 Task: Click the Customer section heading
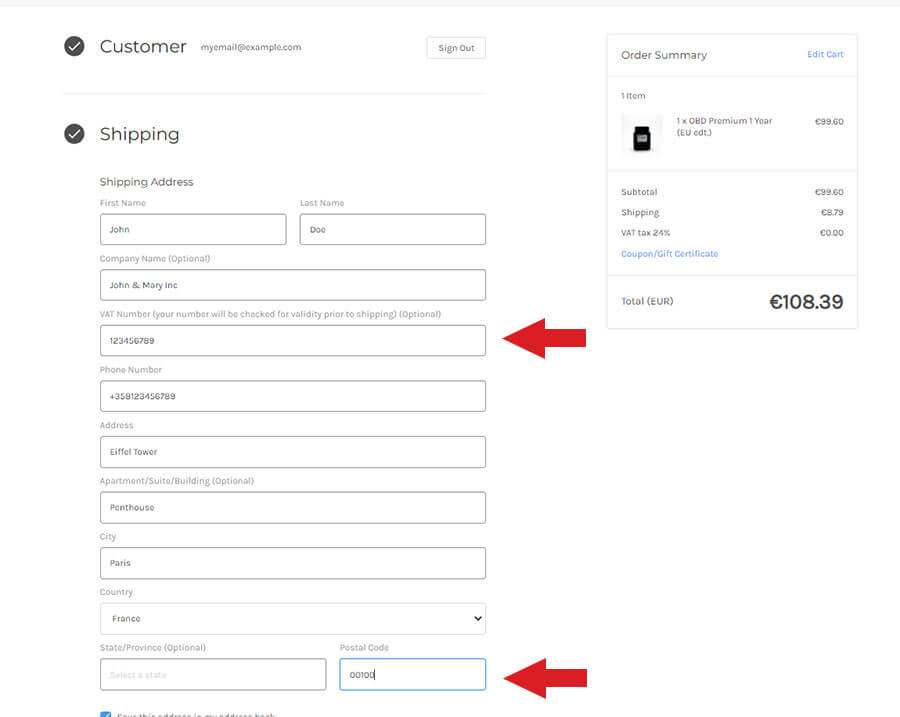coord(143,46)
